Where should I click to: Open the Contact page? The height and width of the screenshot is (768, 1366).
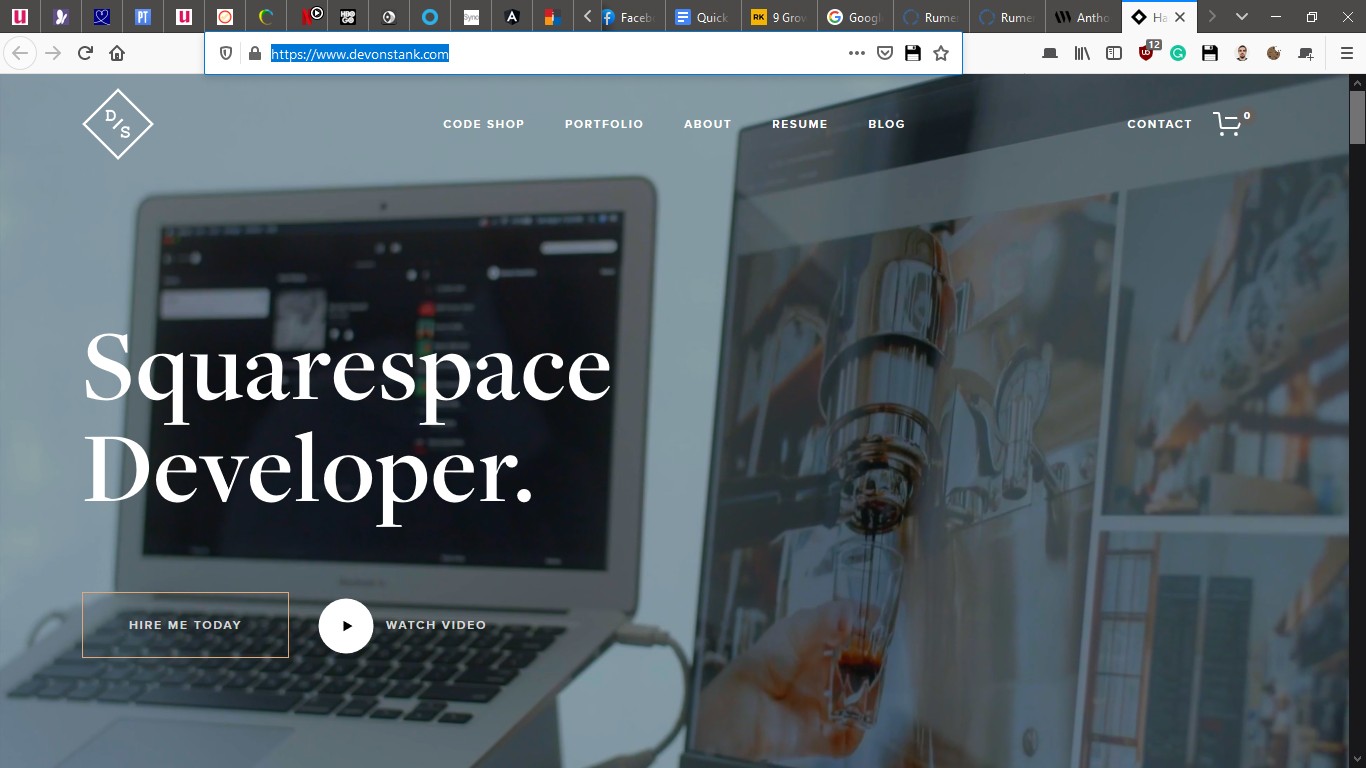(x=1160, y=124)
